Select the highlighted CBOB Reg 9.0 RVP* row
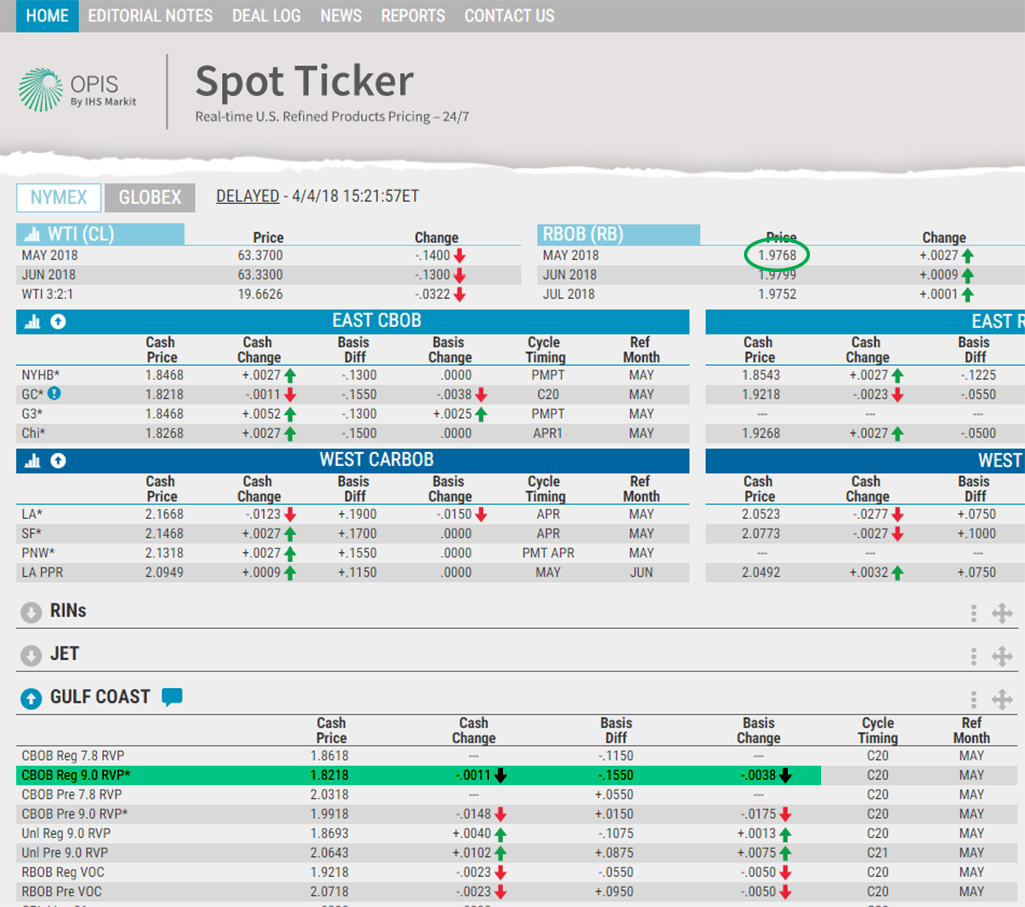Screen dimensions: 1025x907 (418, 775)
